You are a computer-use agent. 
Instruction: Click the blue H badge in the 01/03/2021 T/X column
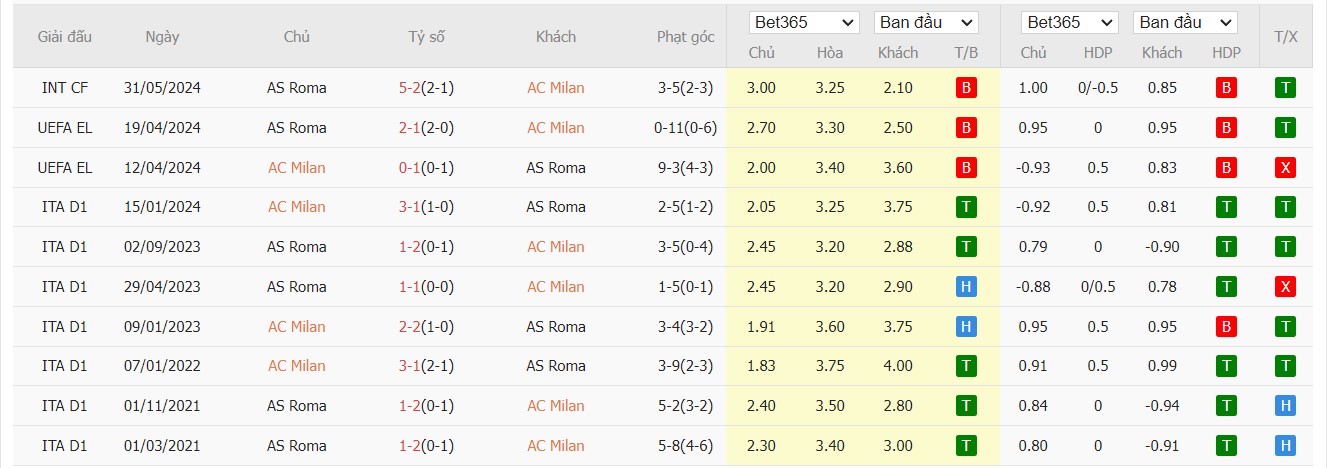tap(1286, 446)
